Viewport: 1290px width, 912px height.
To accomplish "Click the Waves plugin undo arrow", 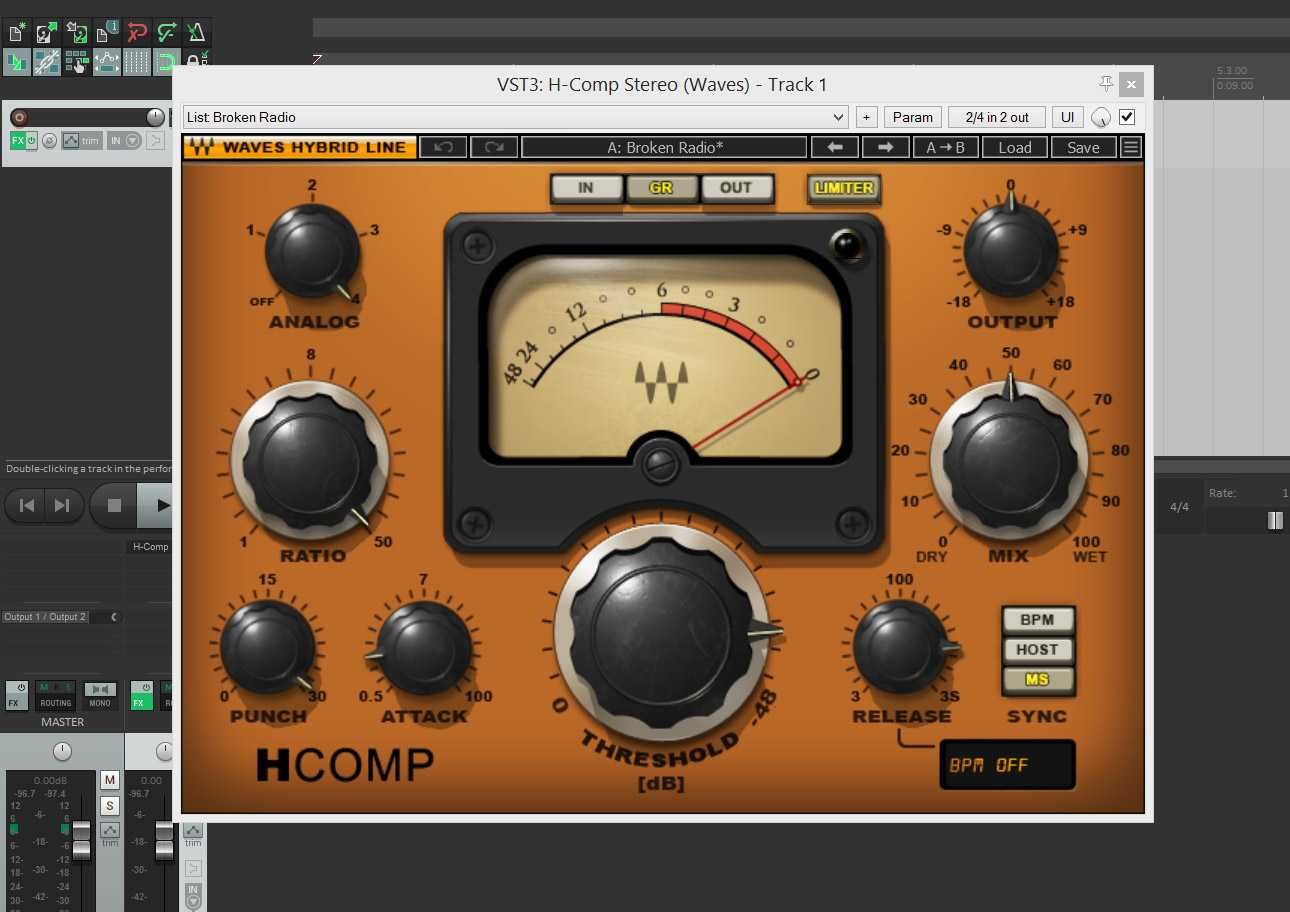I will 444,148.
